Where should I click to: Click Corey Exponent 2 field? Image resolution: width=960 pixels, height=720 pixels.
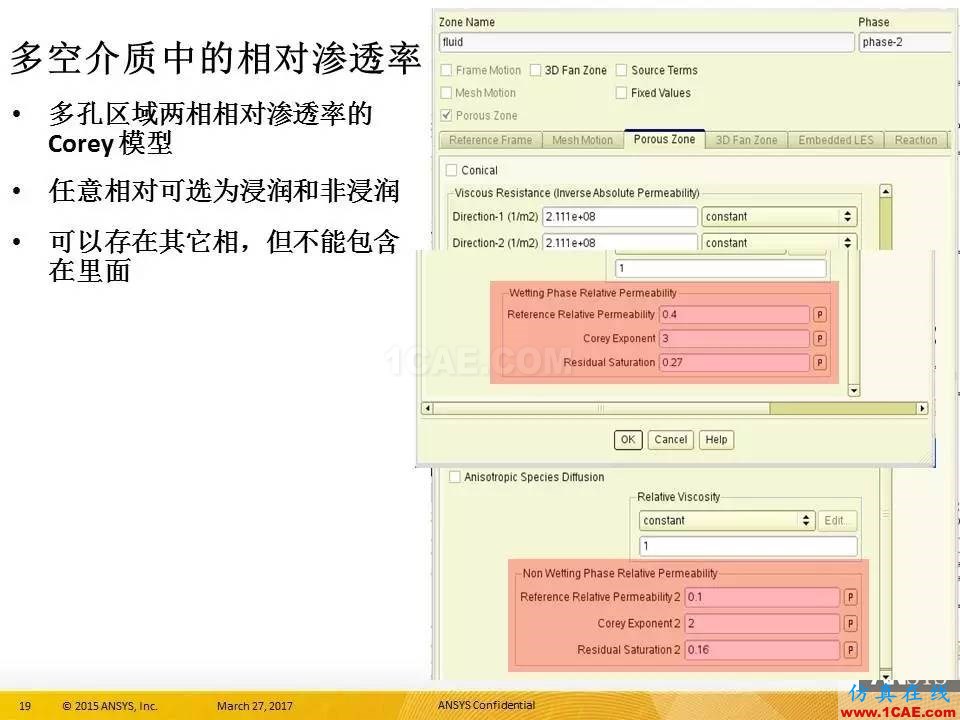pos(762,623)
